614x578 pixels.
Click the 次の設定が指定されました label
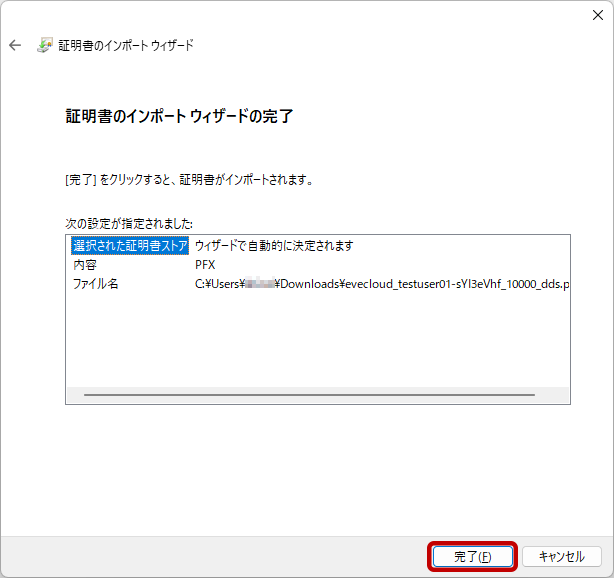point(129,223)
